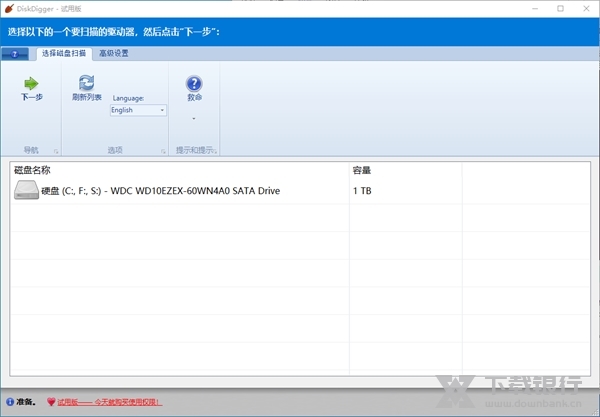The height and width of the screenshot is (417, 600).
Task: Click the 导航 group expander launcher
Action: pos(56,151)
